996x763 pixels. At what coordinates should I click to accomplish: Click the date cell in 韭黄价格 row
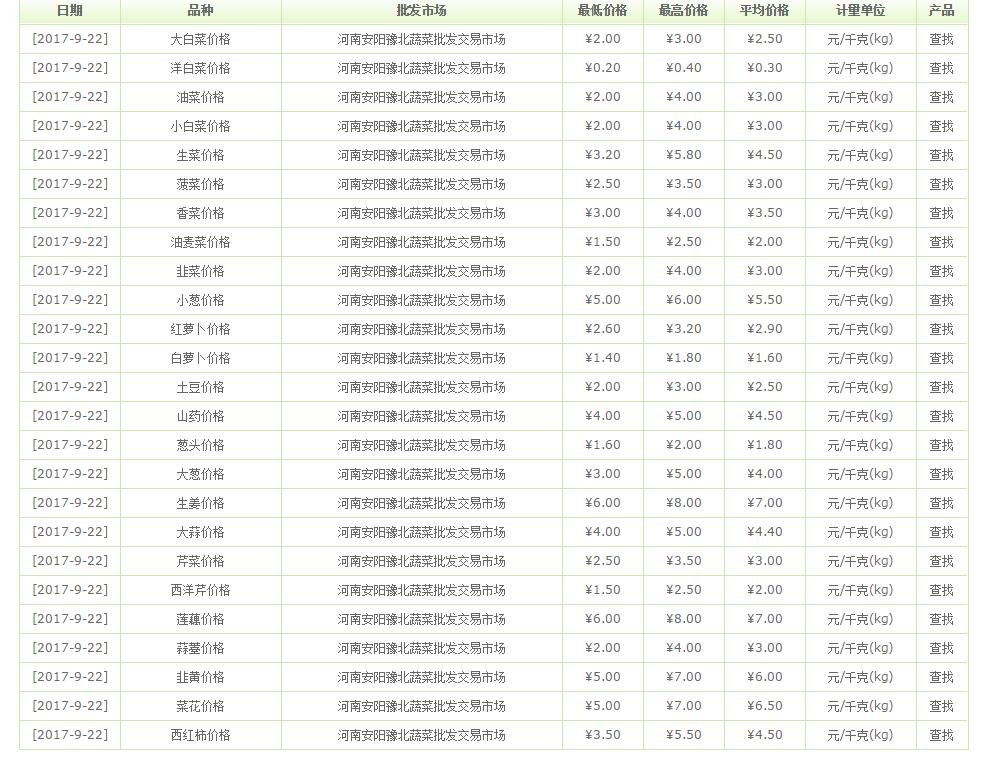pos(70,677)
